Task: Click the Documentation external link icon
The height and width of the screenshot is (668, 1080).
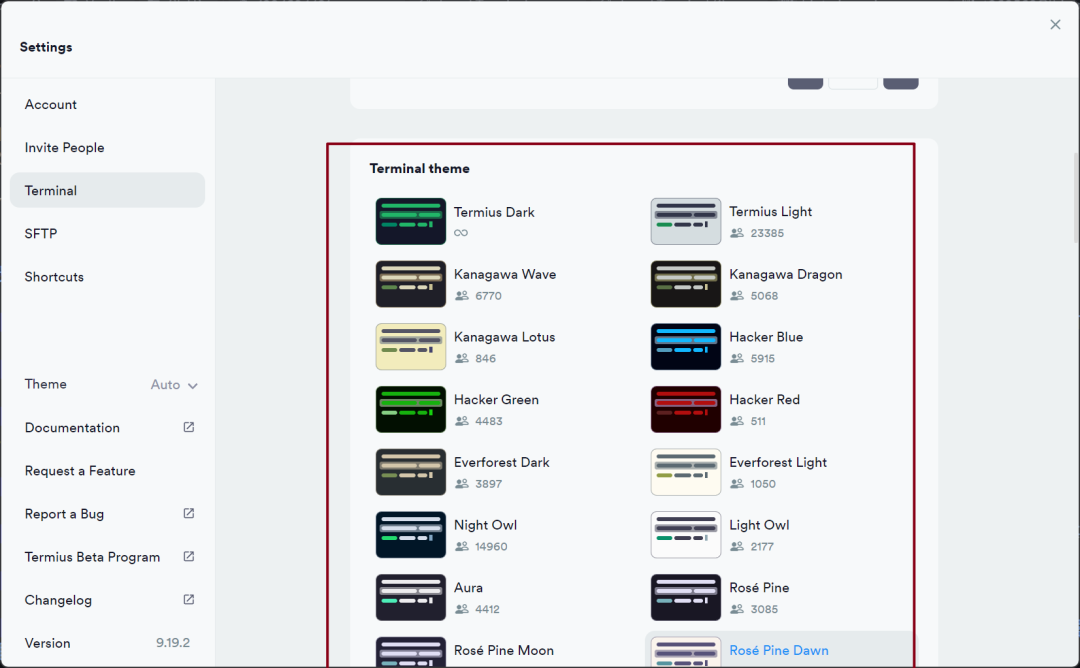Action: [x=189, y=428]
